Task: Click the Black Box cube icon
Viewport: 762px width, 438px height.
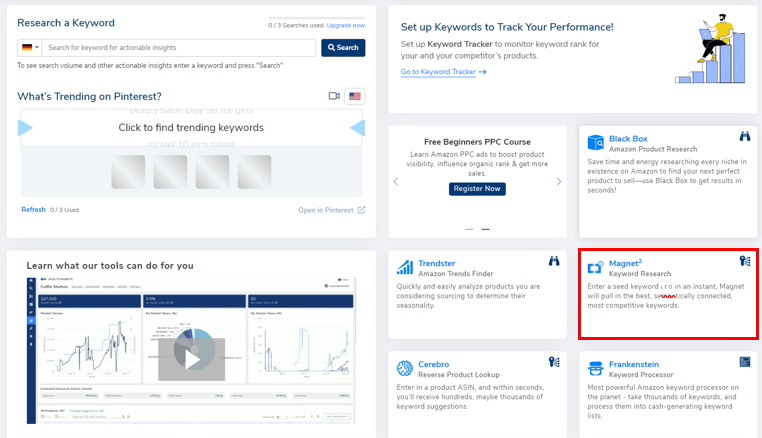Action: click(x=595, y=143)
